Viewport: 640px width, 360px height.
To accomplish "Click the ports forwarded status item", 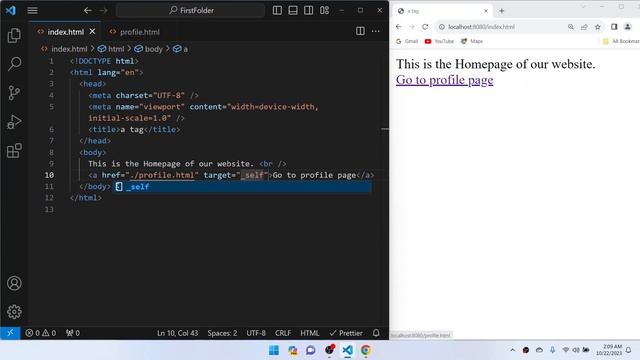I will (73, 333).
